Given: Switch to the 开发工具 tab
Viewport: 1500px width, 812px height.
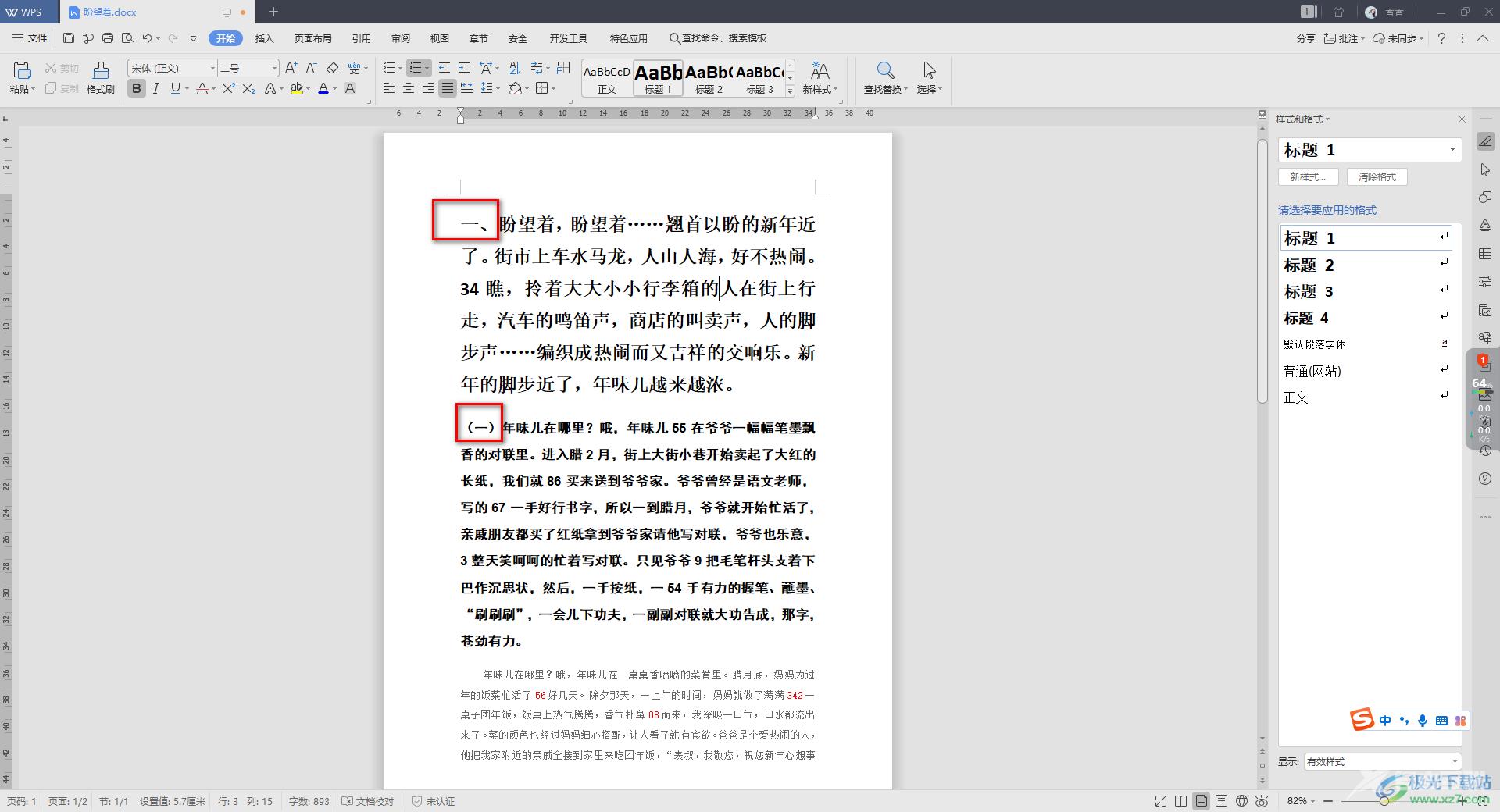Looking at the screenshot, I should coord(568,38).
